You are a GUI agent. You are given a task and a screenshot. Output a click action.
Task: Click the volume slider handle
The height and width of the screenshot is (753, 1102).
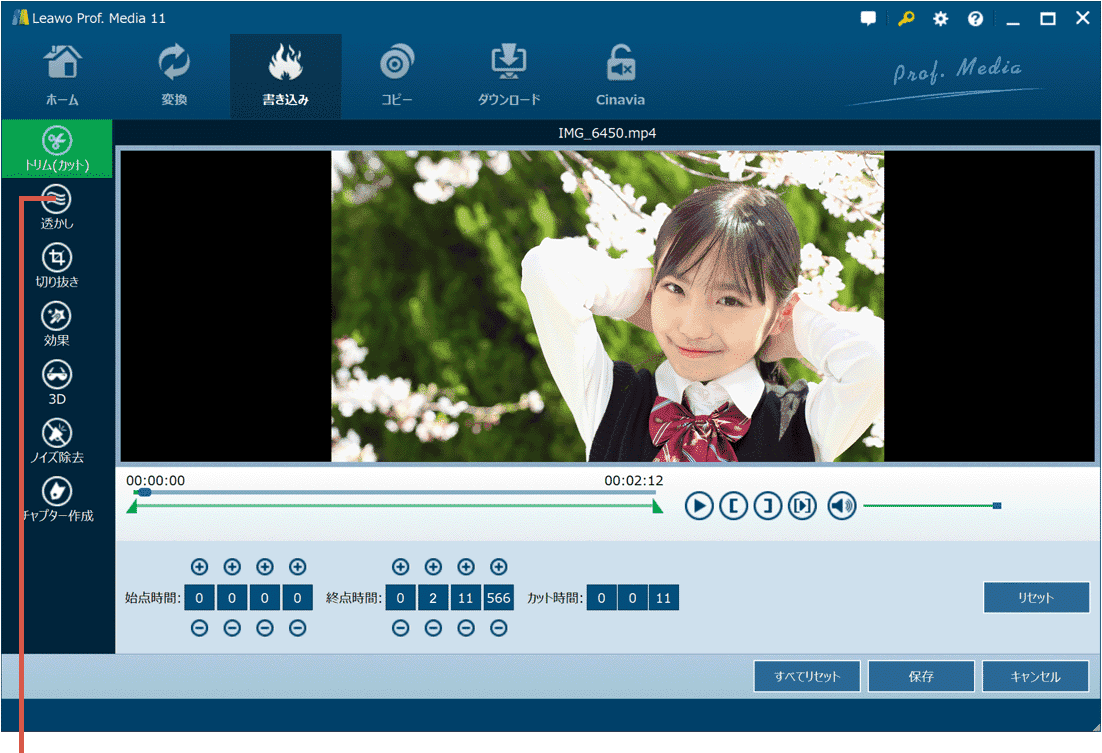coord(997,506)
